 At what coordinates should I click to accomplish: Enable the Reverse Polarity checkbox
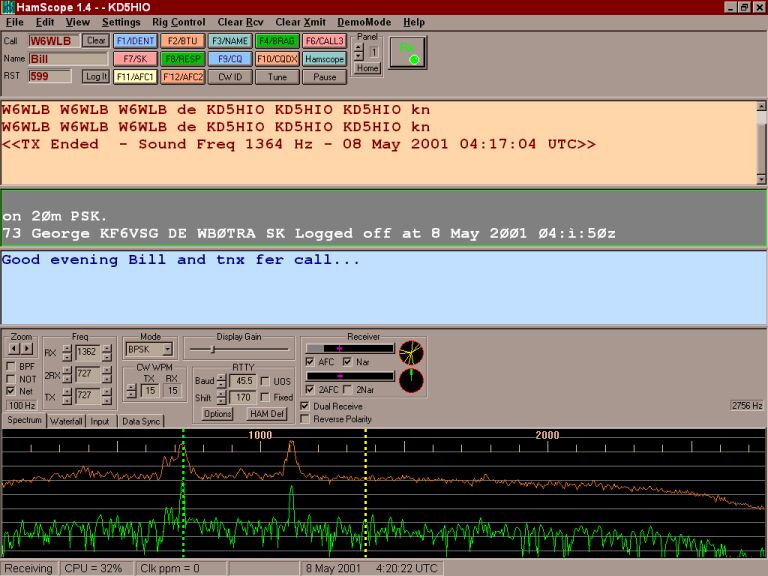click(x=305, y=419)
